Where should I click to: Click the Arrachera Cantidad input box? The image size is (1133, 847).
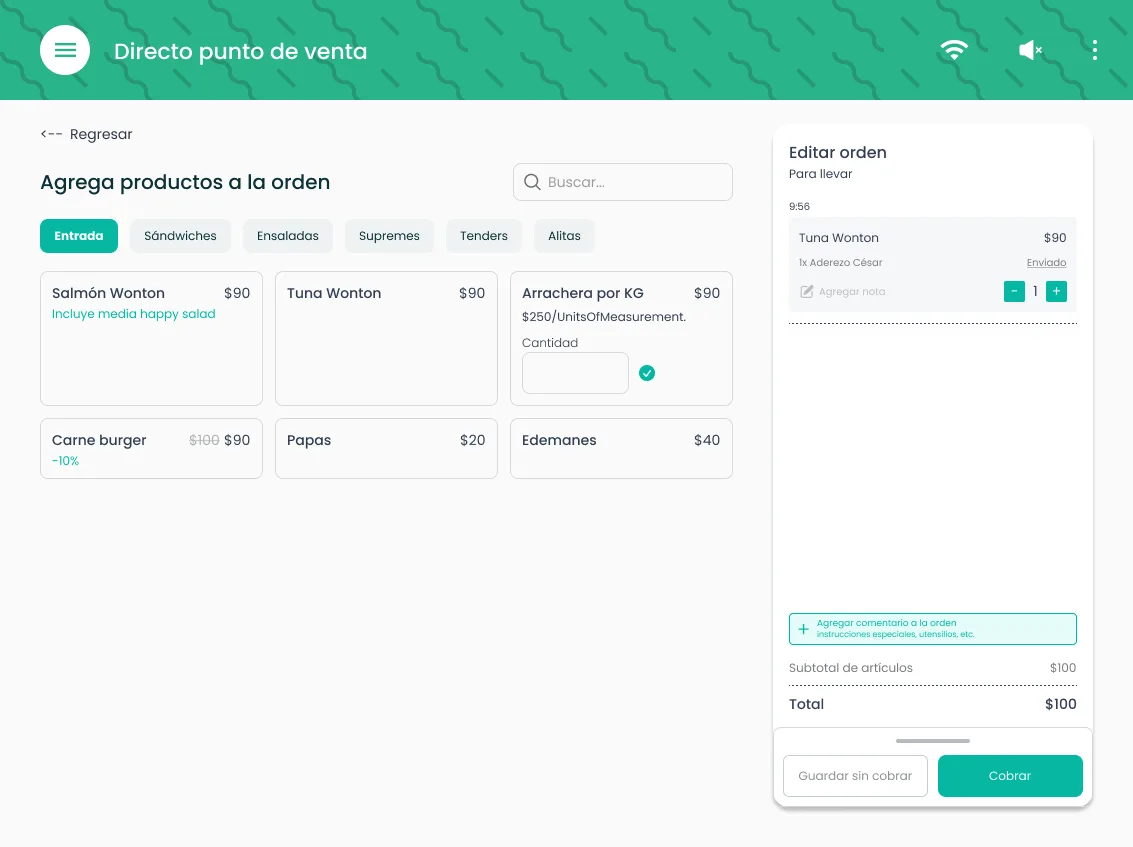(575, 373)
